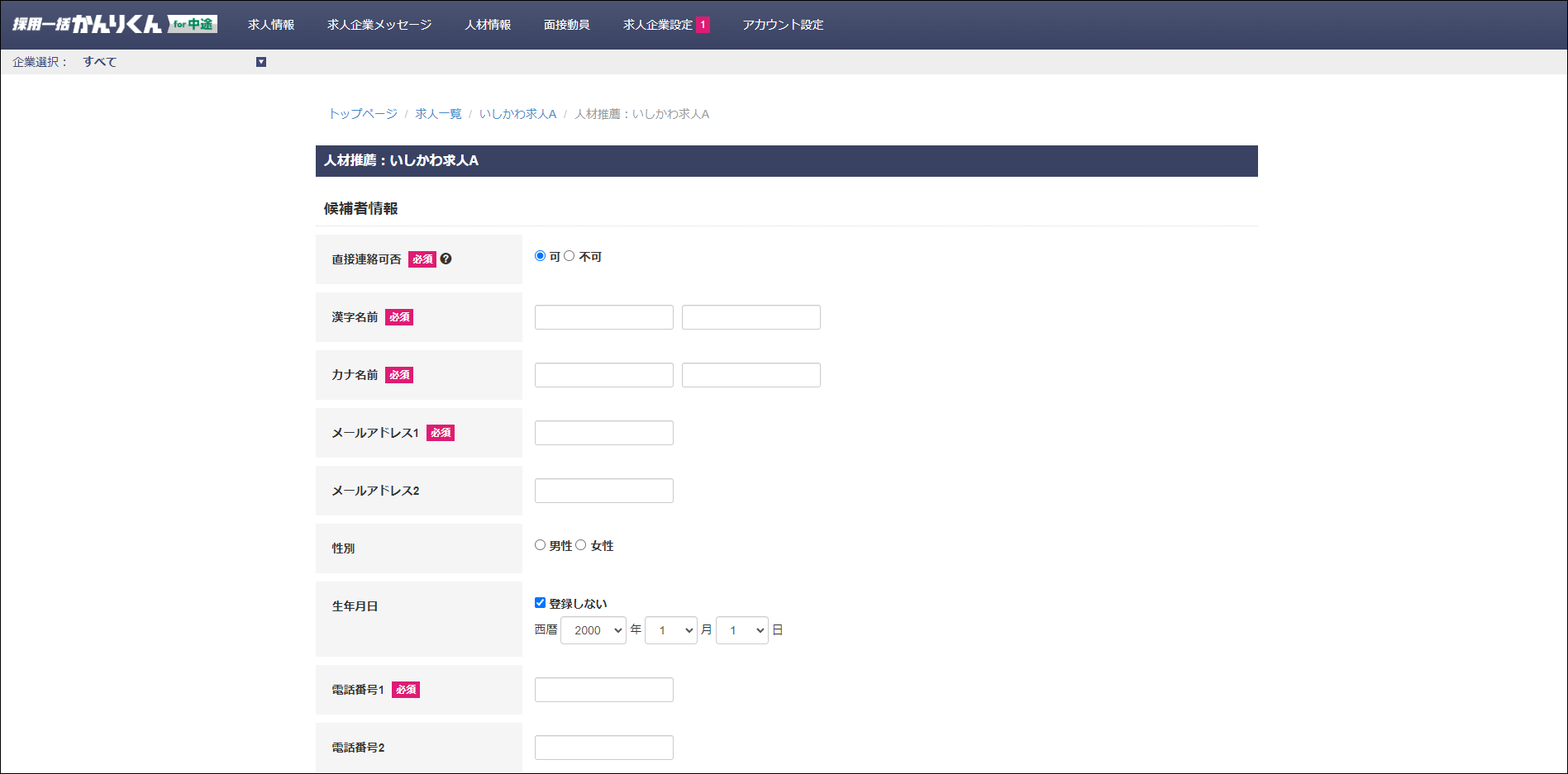Screen dimensions: 1568x774
Task: Click the 採用一括かんりくん logo
Action: click(x=114, y=24)
